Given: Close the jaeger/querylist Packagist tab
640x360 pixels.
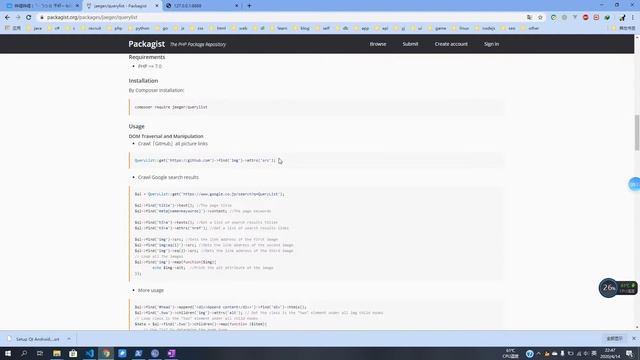Looking at the screenshot, I should 157,6.
